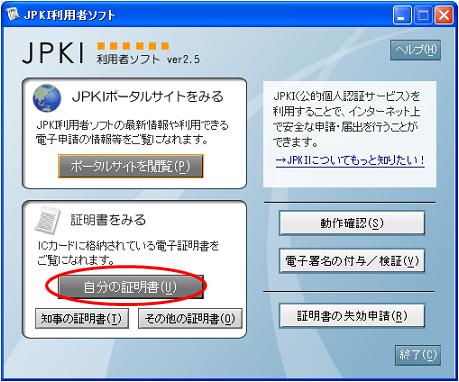Open 自分の証明書(U) button

130,287
